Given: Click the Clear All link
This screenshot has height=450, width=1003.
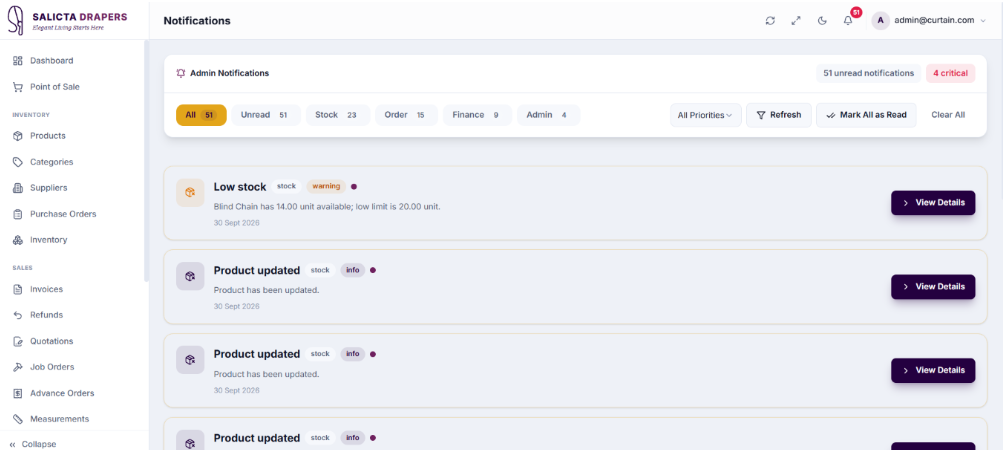Looking at the screenshot, I should click(948, 115).
